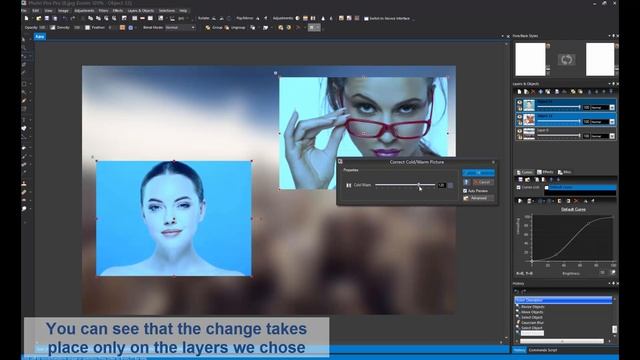Image resolution: width=640 pixels, height=360 pixels.
Task: Switch to the Commands Script tab
Action: (x=542, y=350)
